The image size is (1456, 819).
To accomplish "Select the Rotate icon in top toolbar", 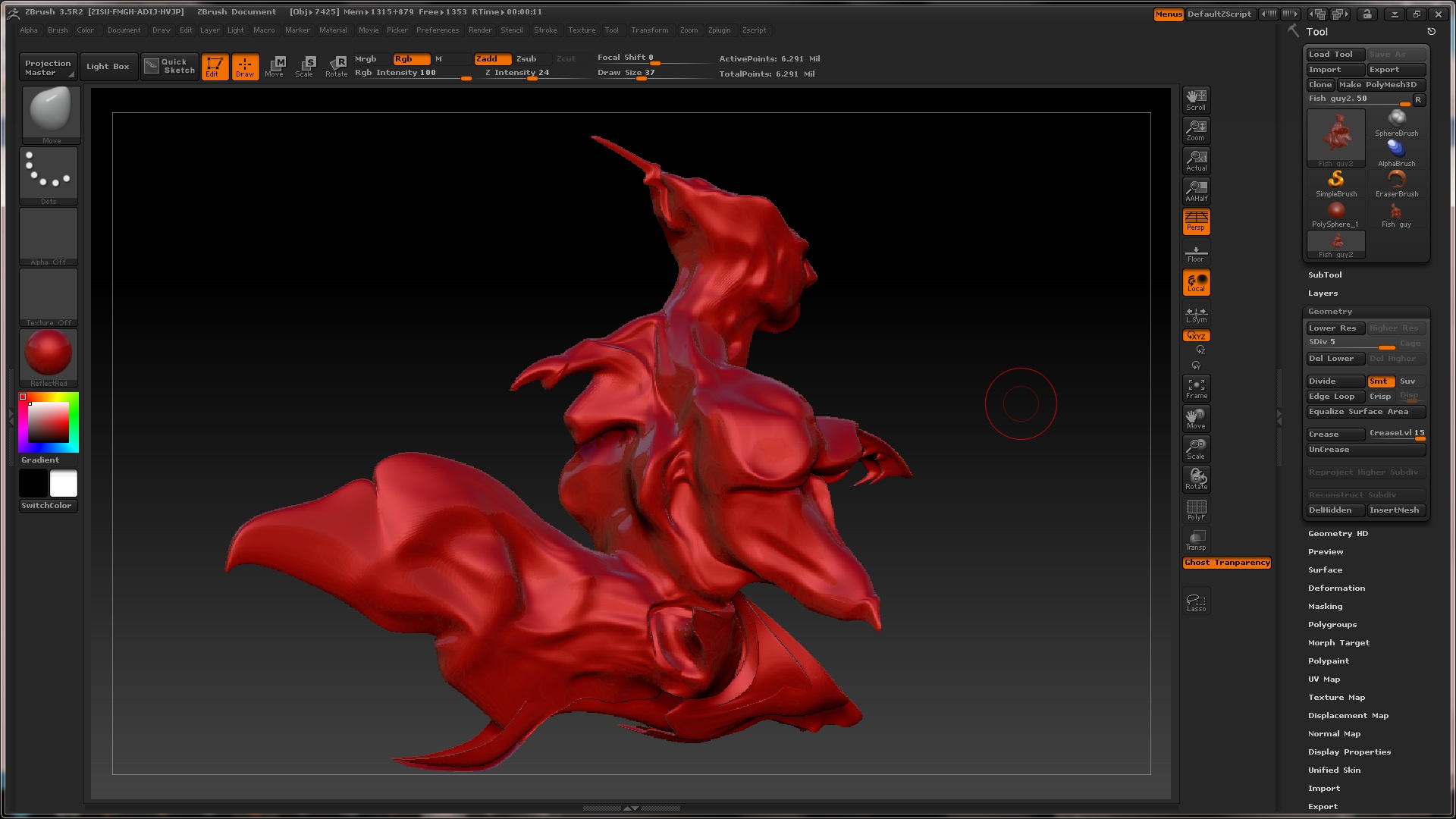I will point(337,66).
